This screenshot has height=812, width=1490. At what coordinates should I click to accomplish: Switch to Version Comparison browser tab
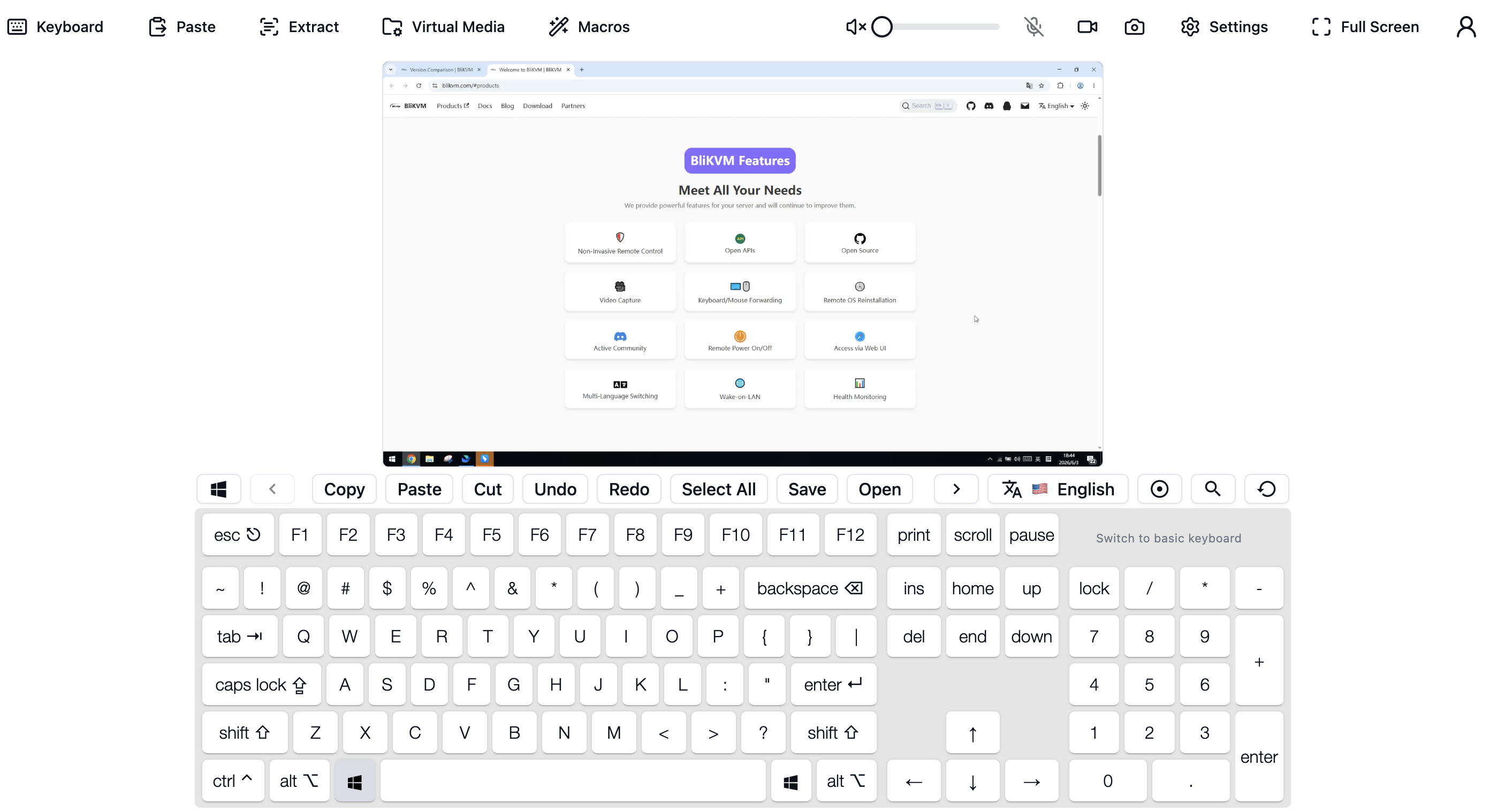point(442,70)
